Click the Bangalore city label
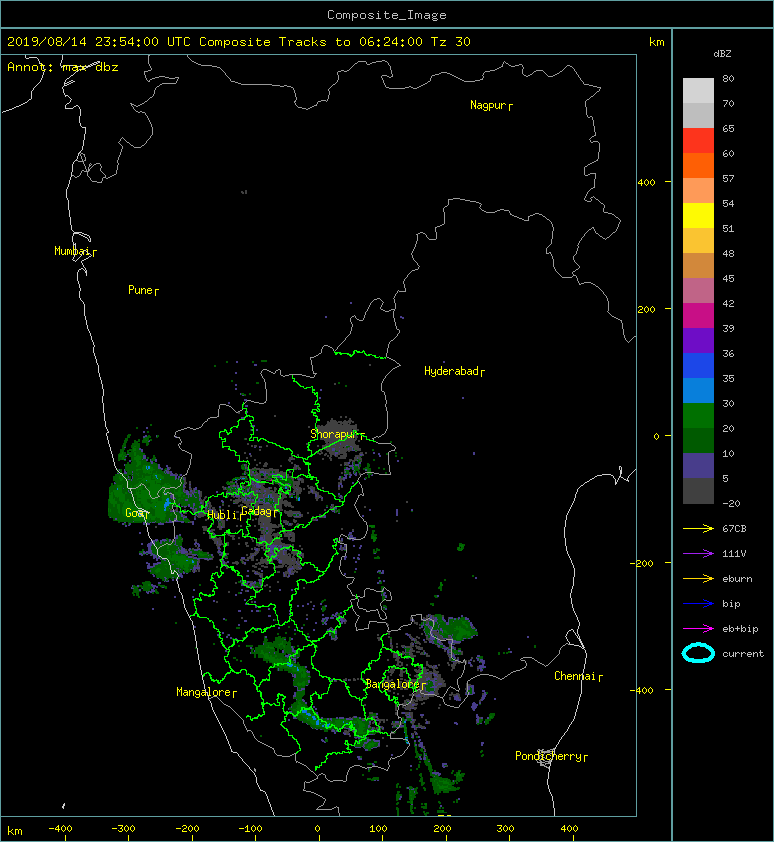Screen dimensions: 774x842 [392, 684]
